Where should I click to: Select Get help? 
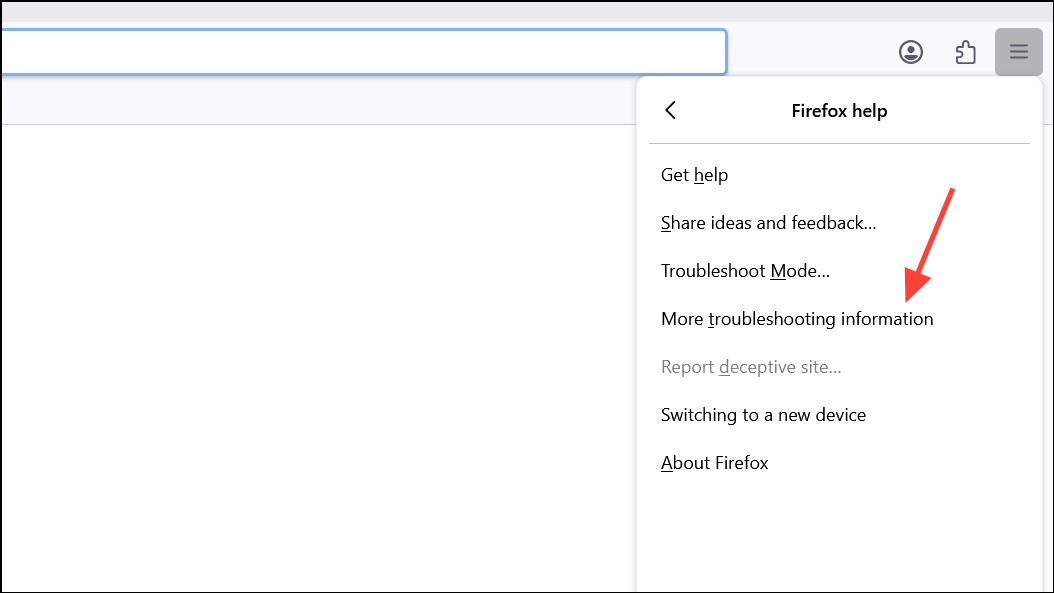click(694, 175)
